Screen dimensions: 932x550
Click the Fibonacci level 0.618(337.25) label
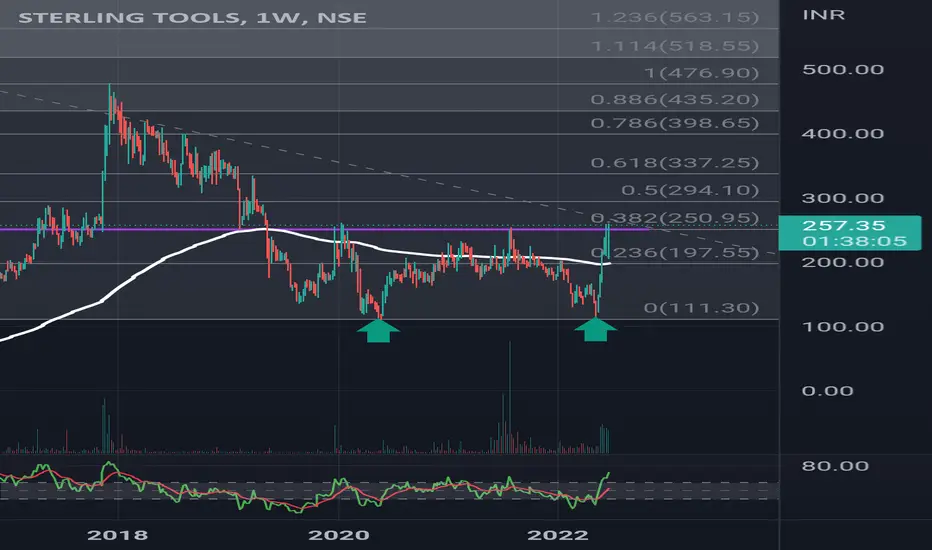pyautogui.click(x=675, y=162)
